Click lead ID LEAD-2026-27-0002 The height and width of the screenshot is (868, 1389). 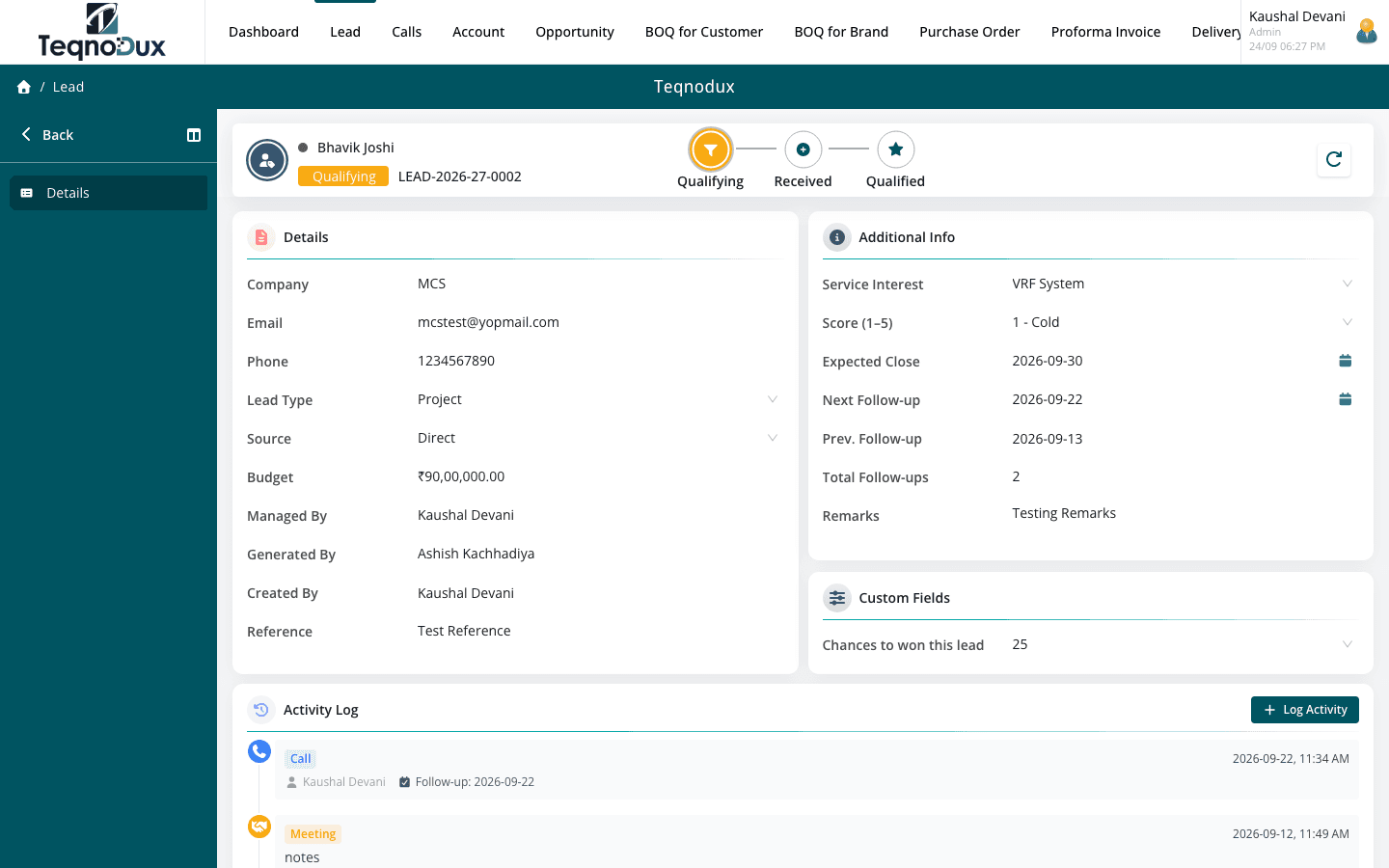coord(460,176)
